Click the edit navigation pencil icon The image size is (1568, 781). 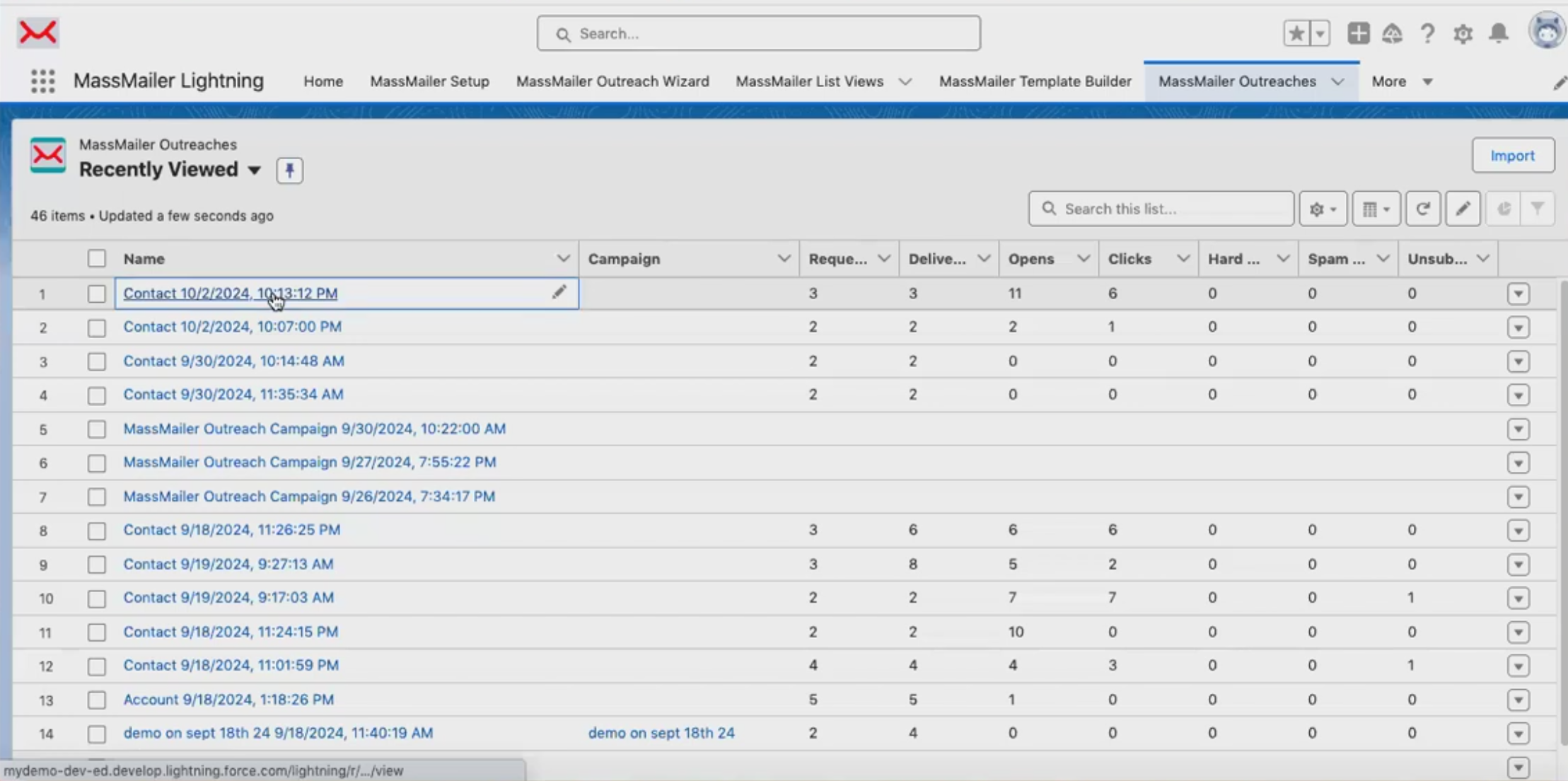tap(1559, 83)
